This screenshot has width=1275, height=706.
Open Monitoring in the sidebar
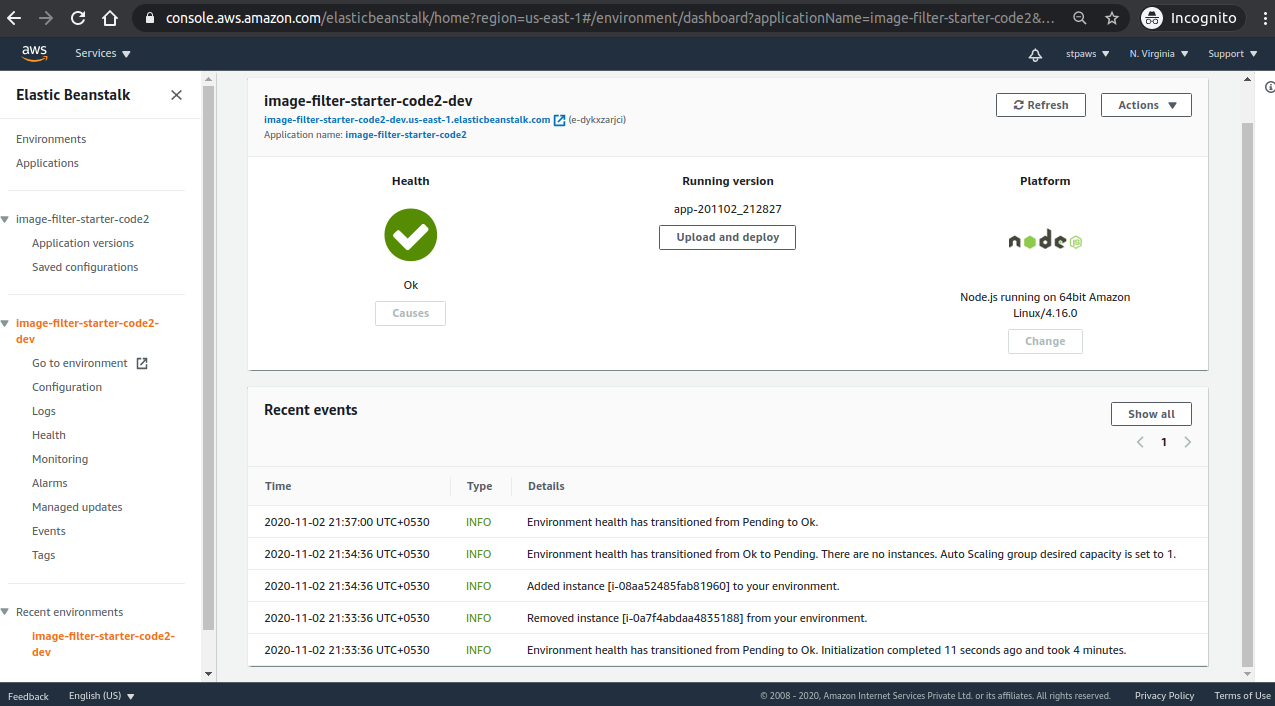(x=60, y=459)
